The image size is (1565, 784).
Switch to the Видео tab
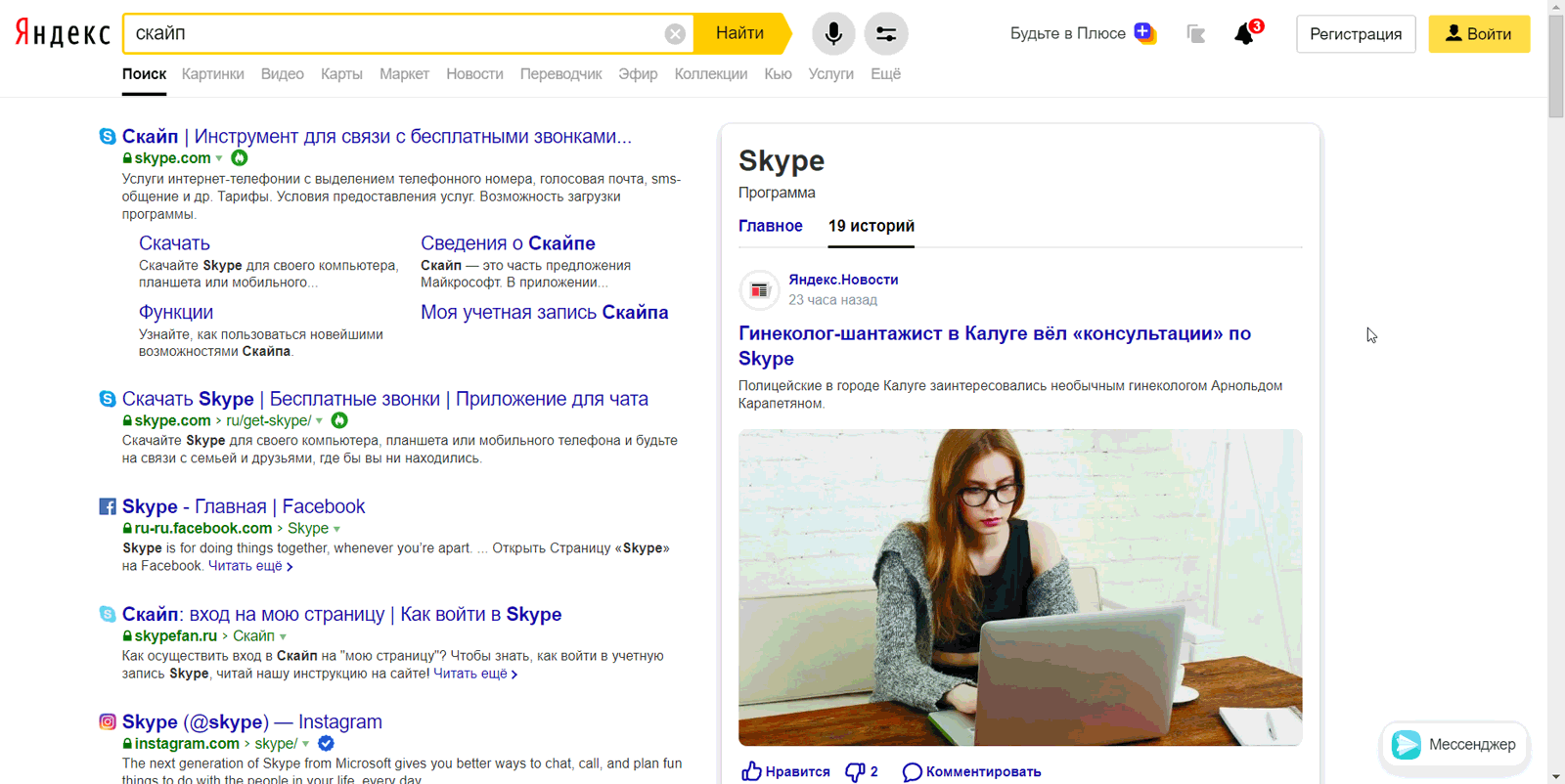[283, 74]
